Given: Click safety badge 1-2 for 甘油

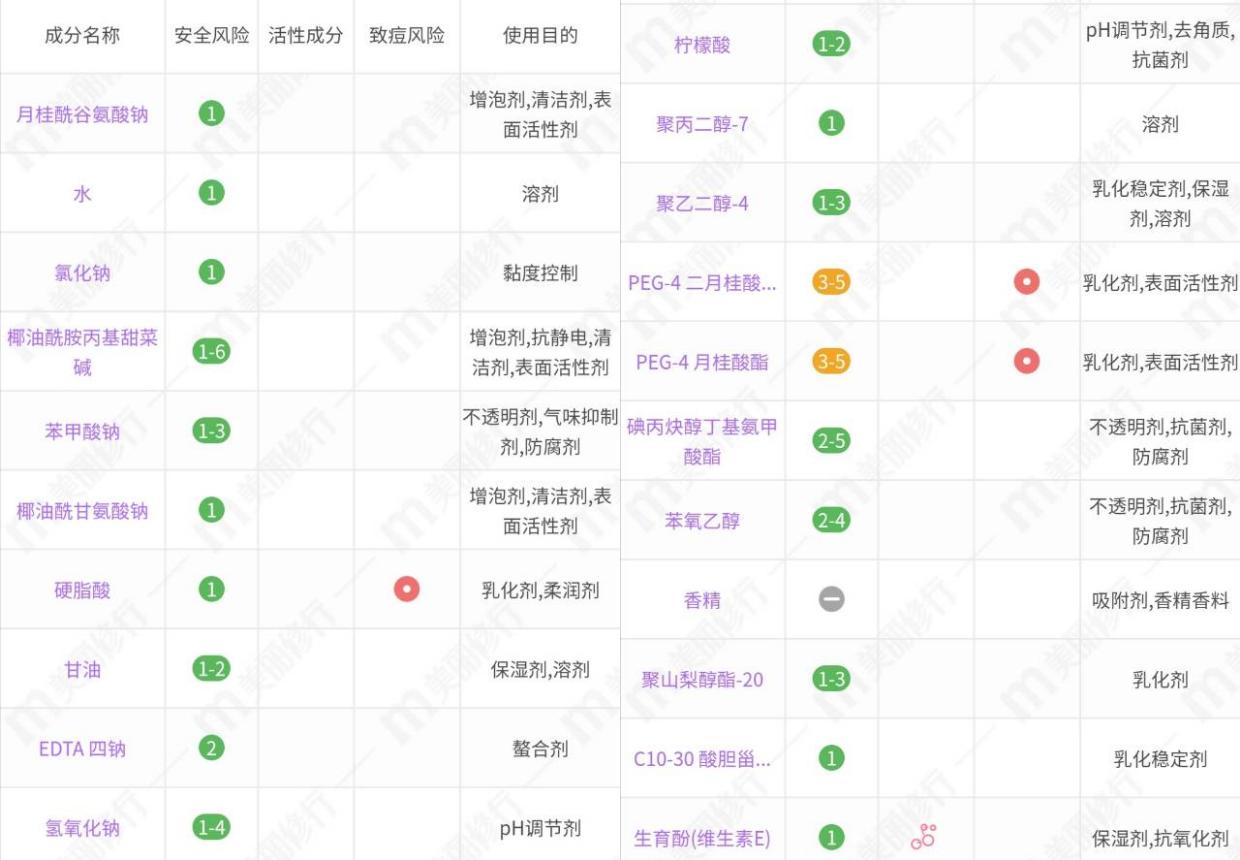Looking at the screenshot, I should [211, 668].
